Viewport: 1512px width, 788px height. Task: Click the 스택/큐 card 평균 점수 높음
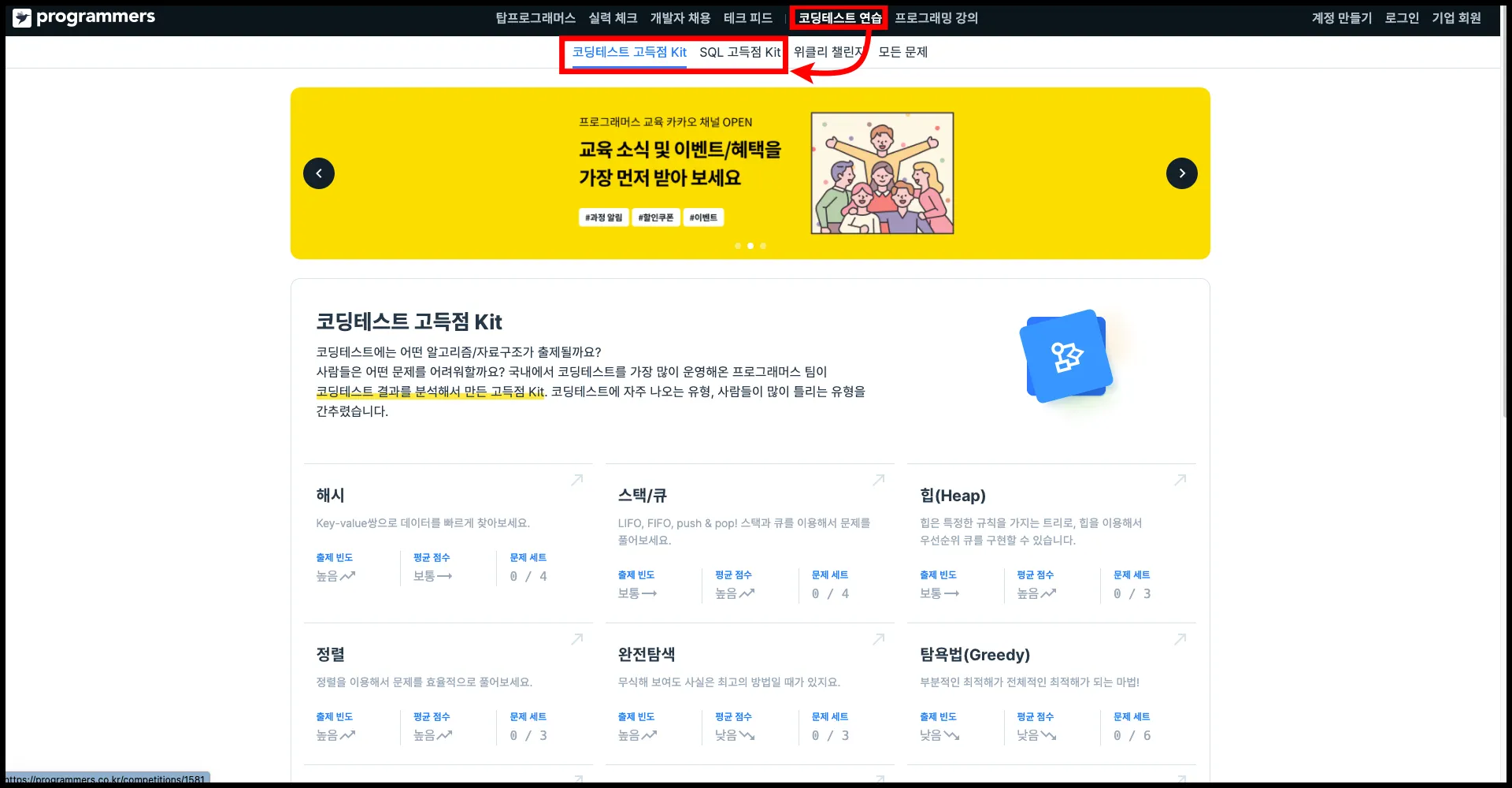(x=735, y=585)
